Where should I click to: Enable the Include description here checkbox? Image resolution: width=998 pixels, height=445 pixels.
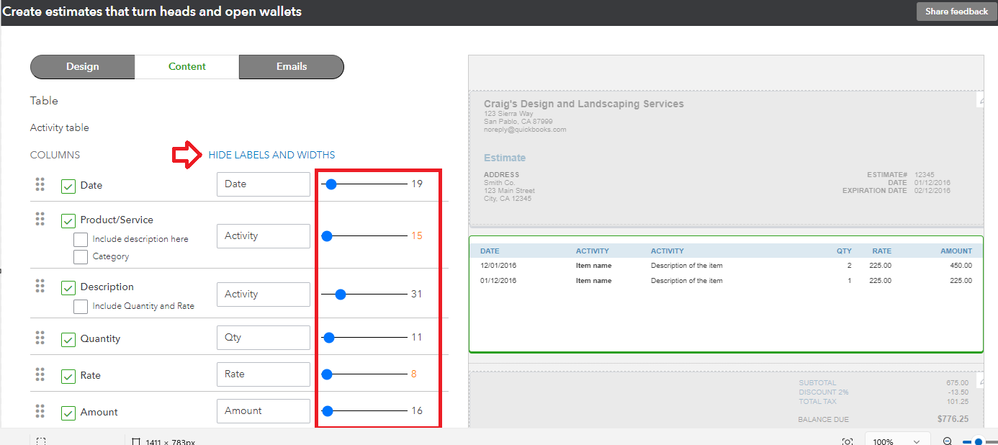[x=81, y=239]
